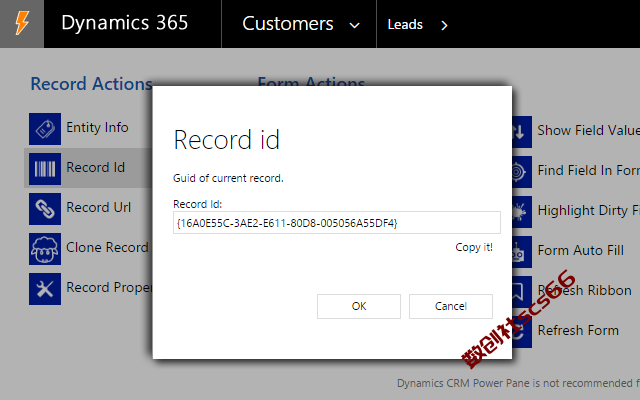640x400 pixels.
Task: Click the Copy it! link
Action: (x=474, y=247)
